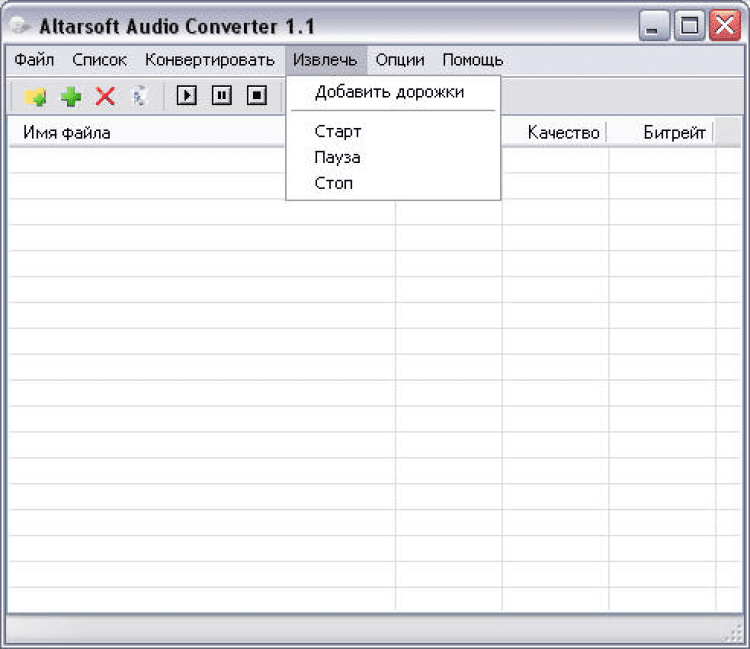Select Пауза in the Извлечь menu
This screenshot has width=750, height=649.
pos(393,157)
